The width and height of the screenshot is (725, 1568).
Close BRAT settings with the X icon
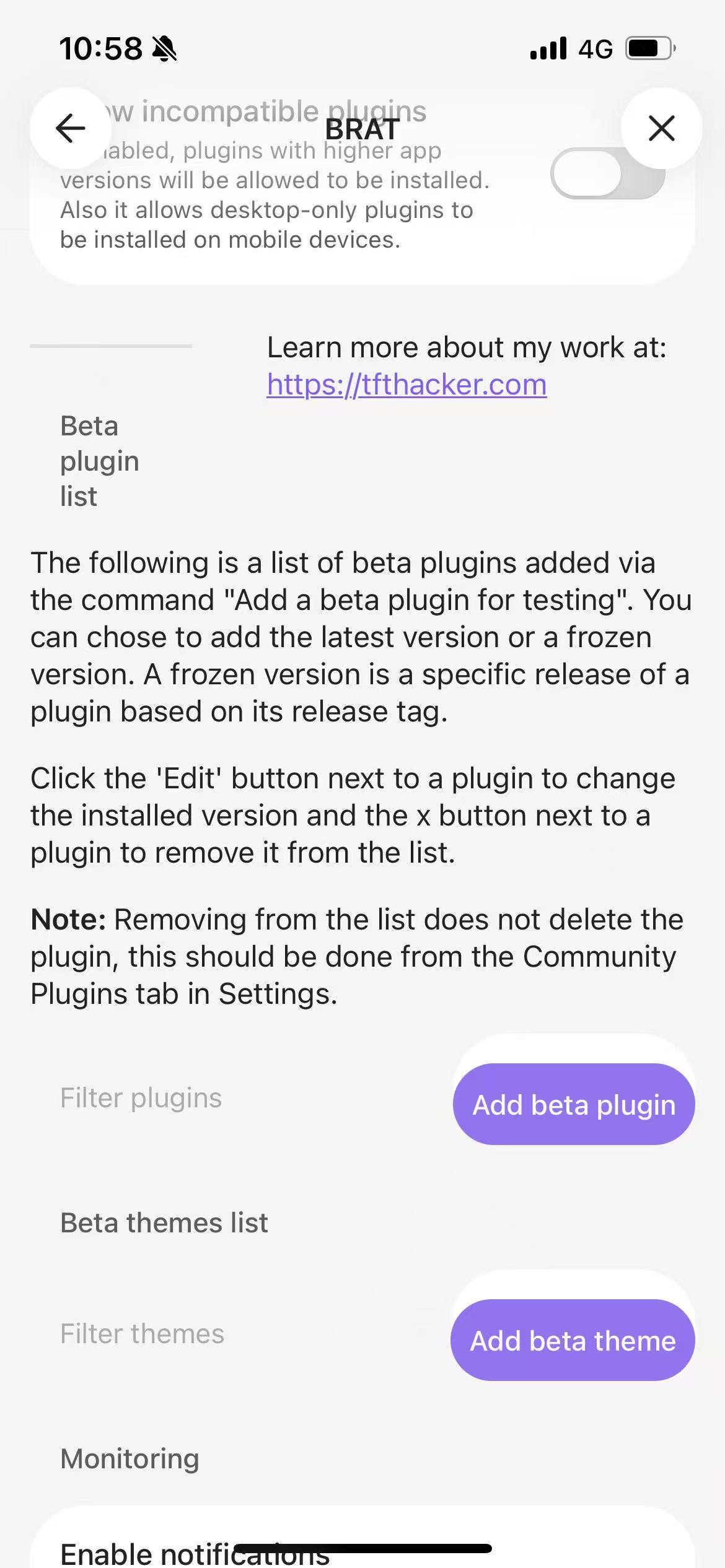(661, 128)
